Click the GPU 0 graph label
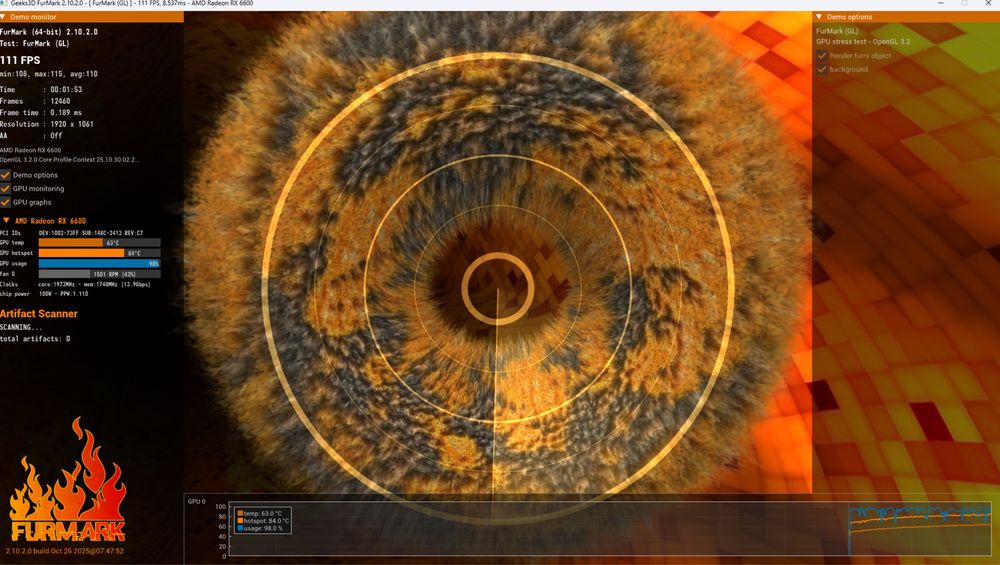Image resolution: width=1000 pixels, height=565 pixels. pyautogui.click(x=196, y=502)
